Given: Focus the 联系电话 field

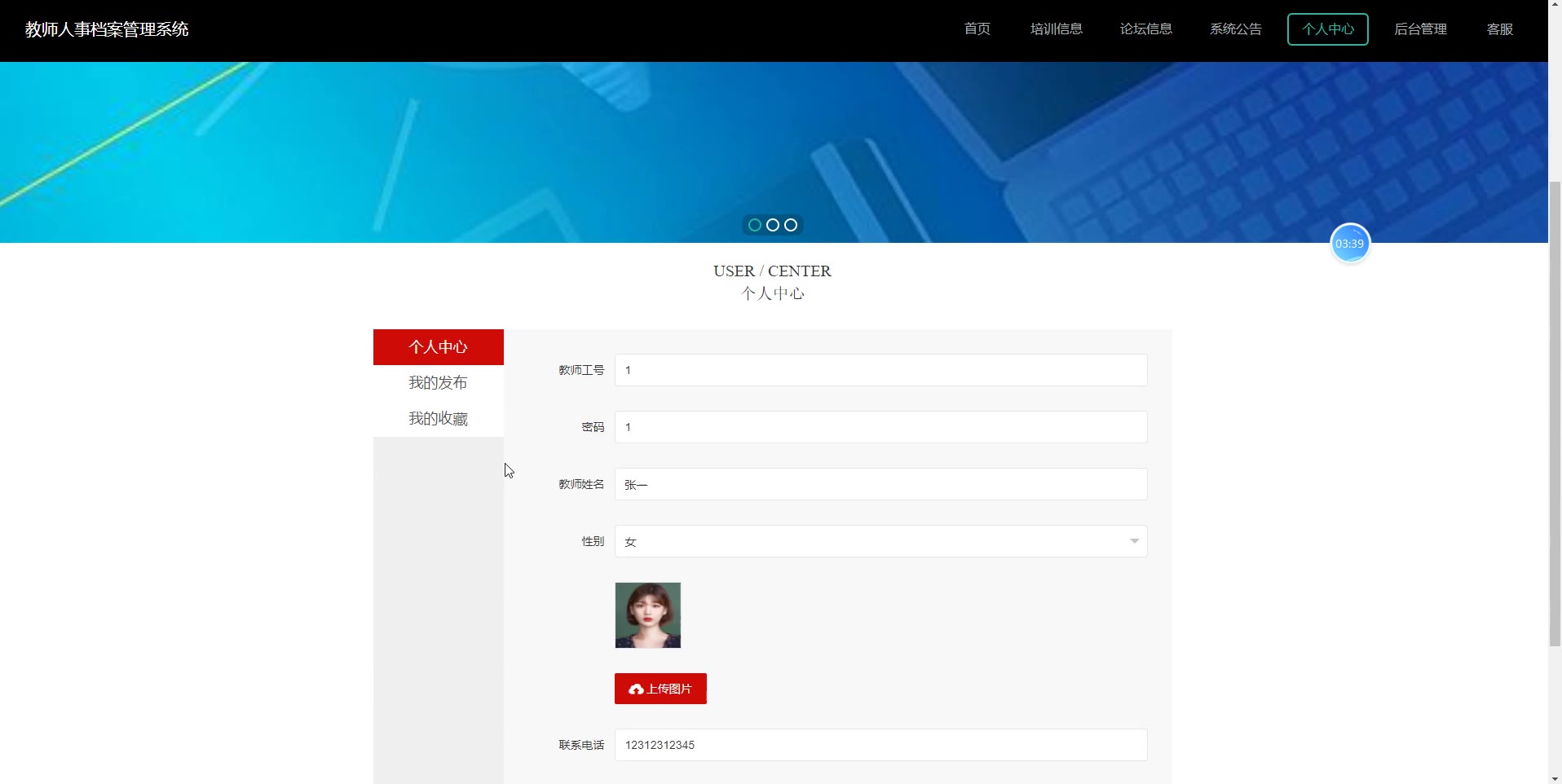Looking at the screenshot, I should (880, 745).
